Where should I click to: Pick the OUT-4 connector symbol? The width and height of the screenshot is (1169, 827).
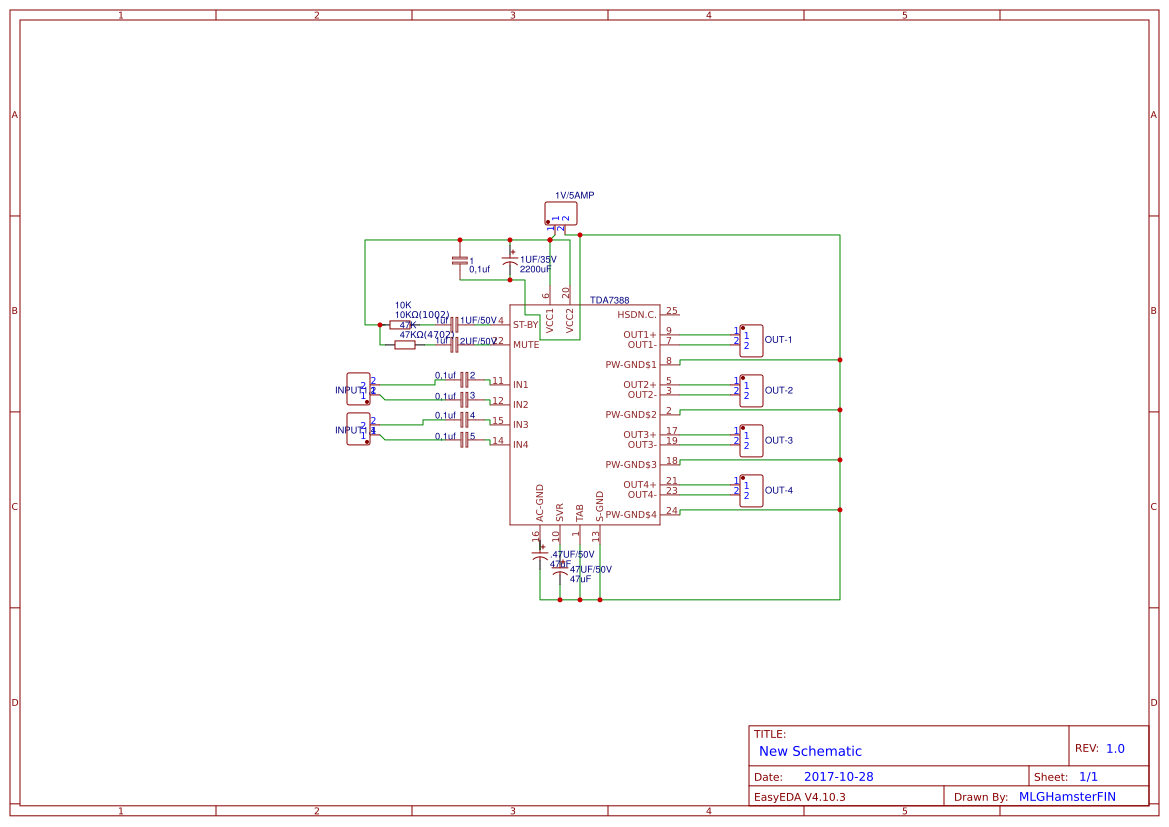coord(751,490)
